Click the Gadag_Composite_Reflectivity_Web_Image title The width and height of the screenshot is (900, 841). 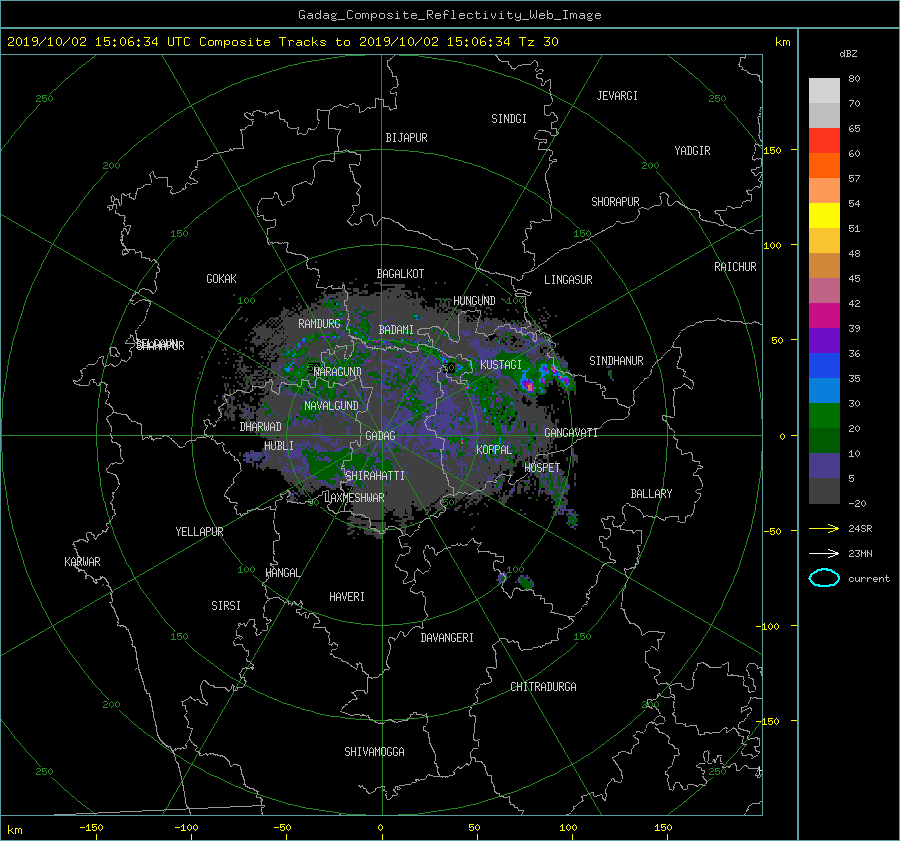click(449, 15)
